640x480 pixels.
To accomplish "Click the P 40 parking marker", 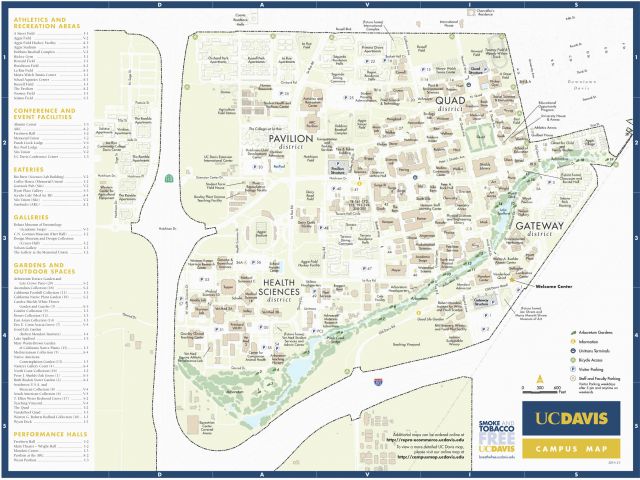I will (336, 189).
